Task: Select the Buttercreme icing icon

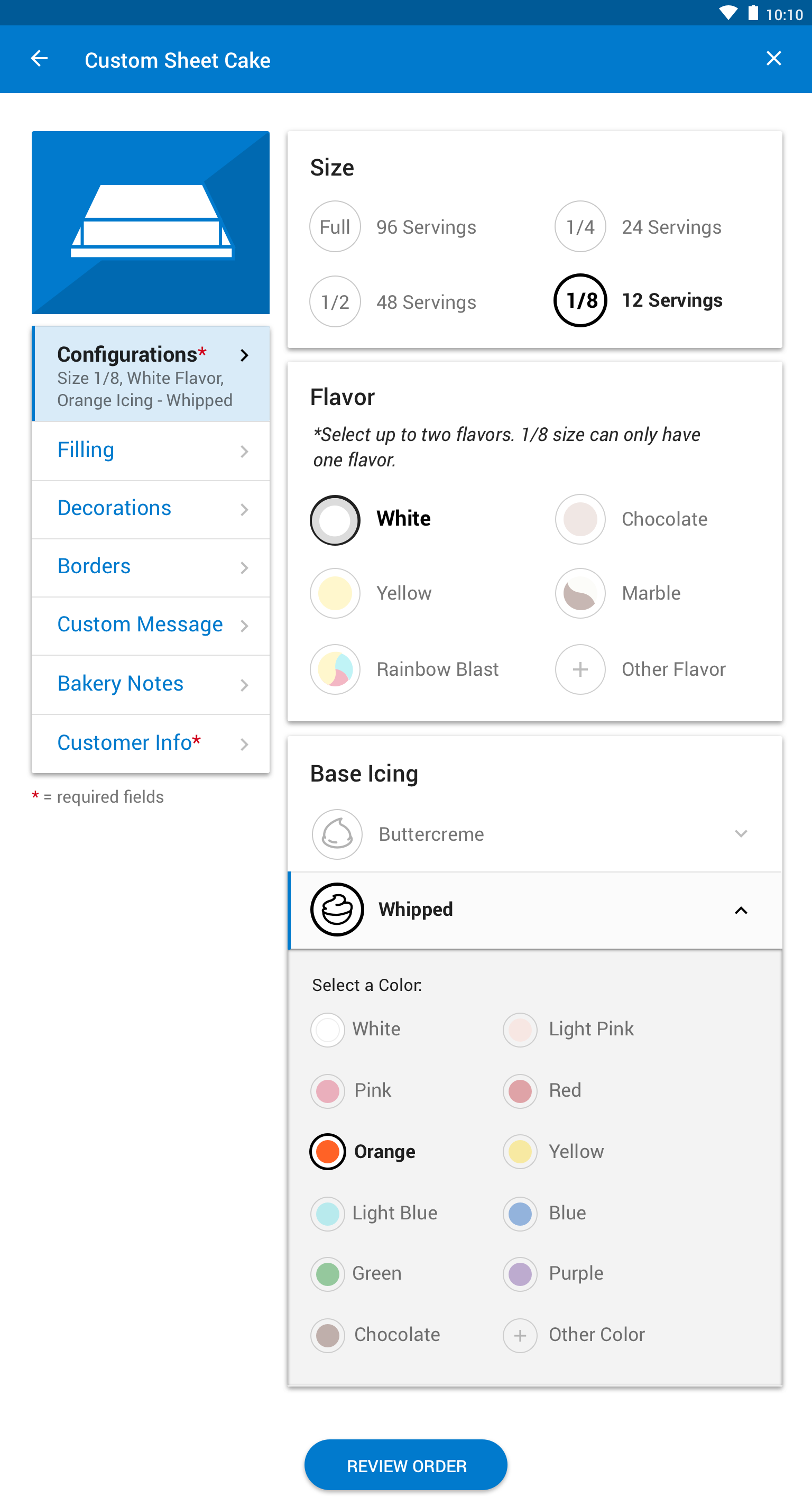Action: pyautogui.click(x=337, y=834)
